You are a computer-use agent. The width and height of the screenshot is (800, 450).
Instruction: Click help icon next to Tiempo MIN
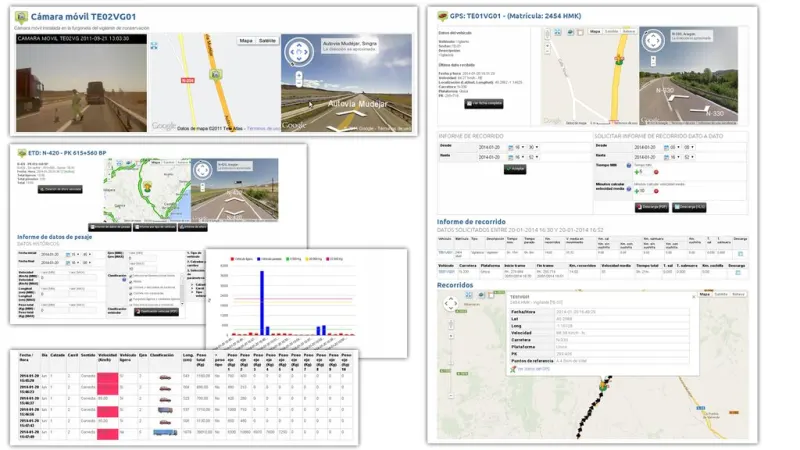(629, 165)
